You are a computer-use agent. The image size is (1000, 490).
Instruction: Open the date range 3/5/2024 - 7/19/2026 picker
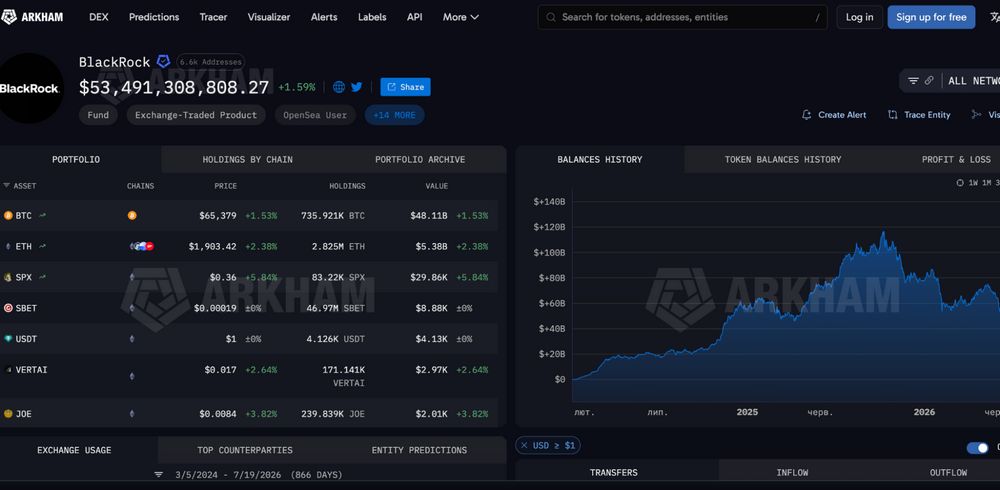pyautogui.click(x=258, y=475)
